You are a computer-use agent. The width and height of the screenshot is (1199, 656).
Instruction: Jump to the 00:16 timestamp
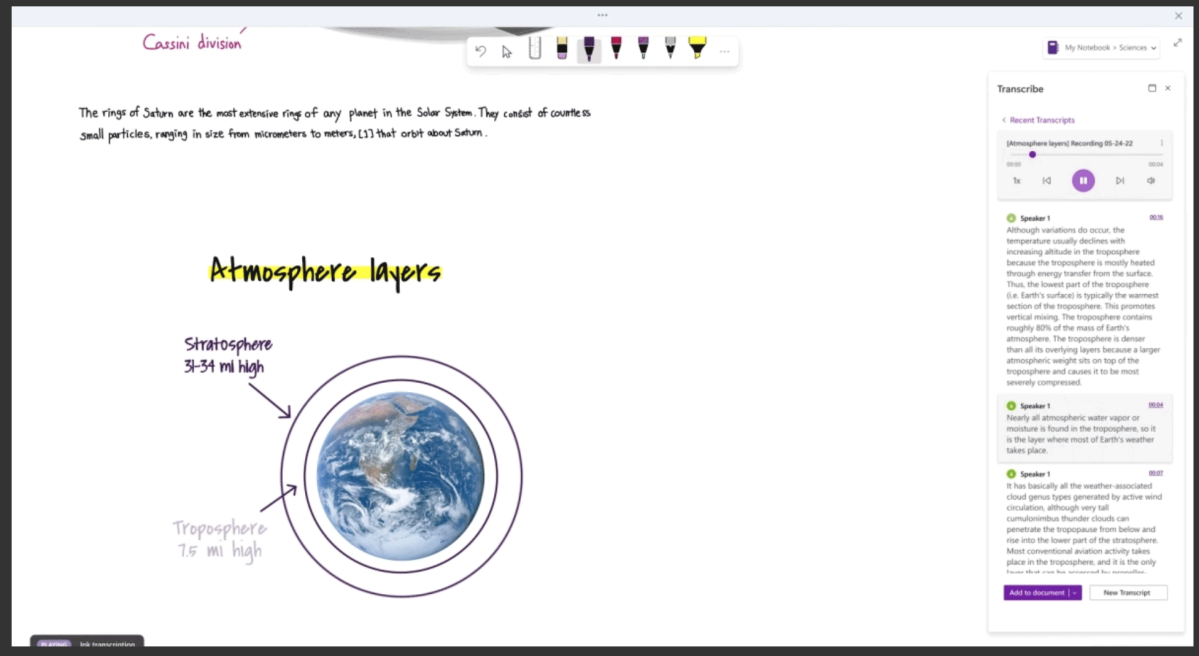(1155, 218)
